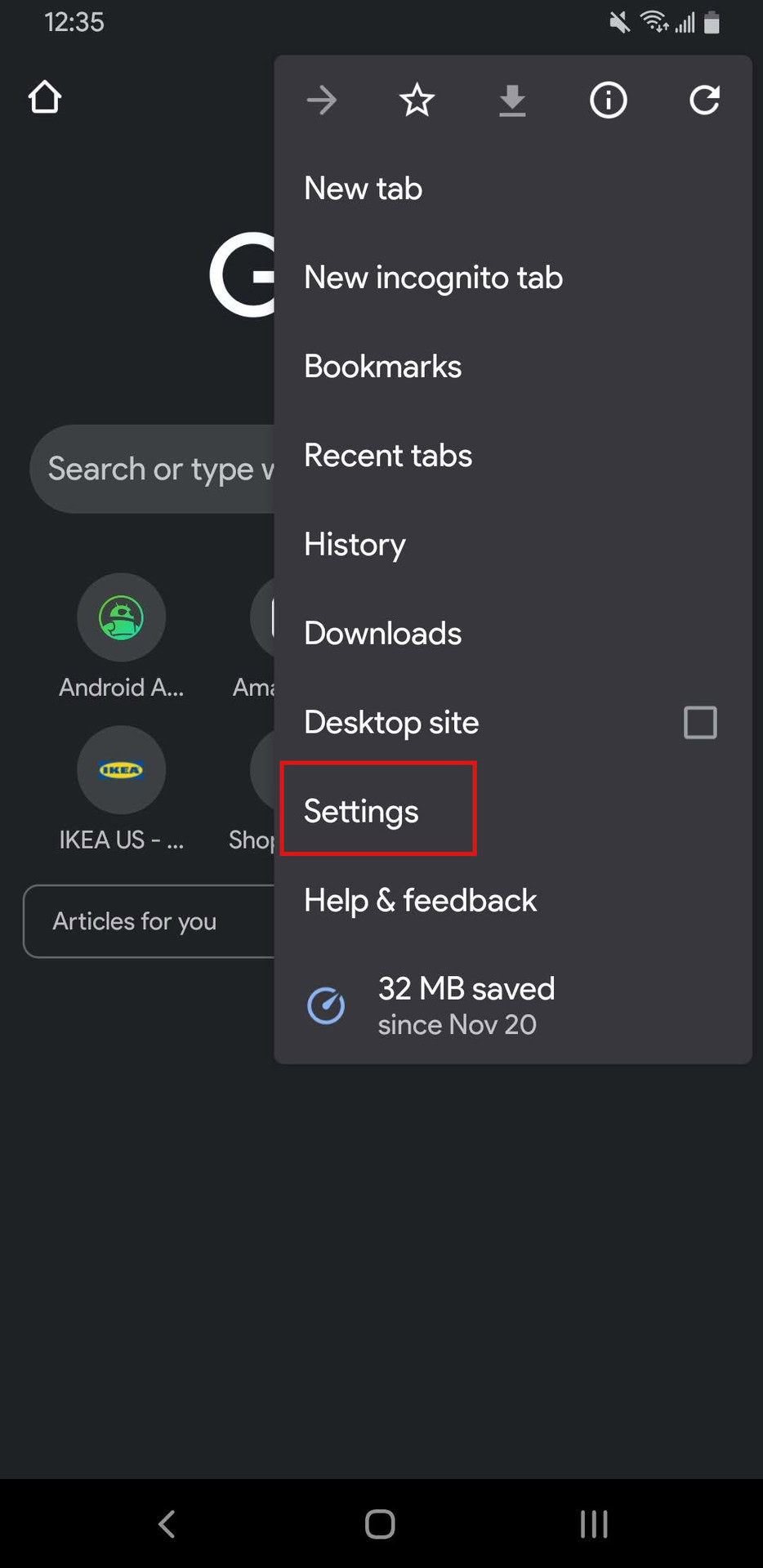Image resolution: width=763 pixels, height=1568 pixels.
Task: Open the Android Authority shortcut icon
Action: [121, 617]
